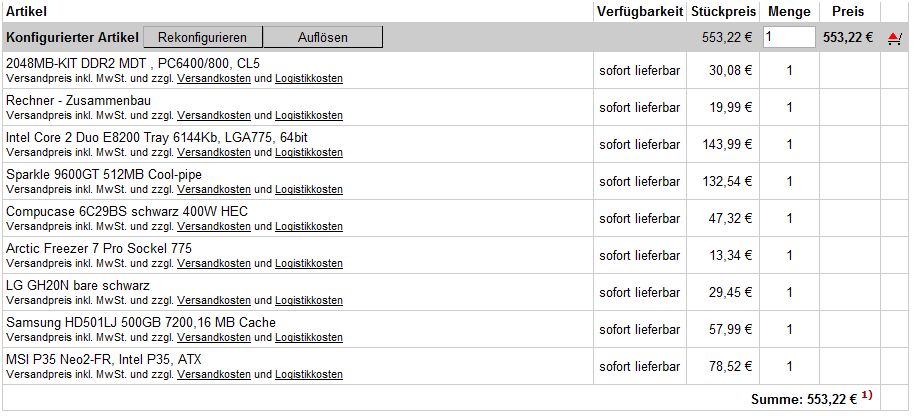
Task: Click the Menge quantity input field
Action: pyautogui.click(x=789, y=37)
